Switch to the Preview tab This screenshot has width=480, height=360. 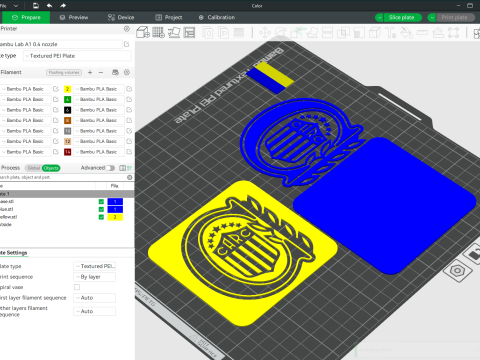[x=74, y=17]
